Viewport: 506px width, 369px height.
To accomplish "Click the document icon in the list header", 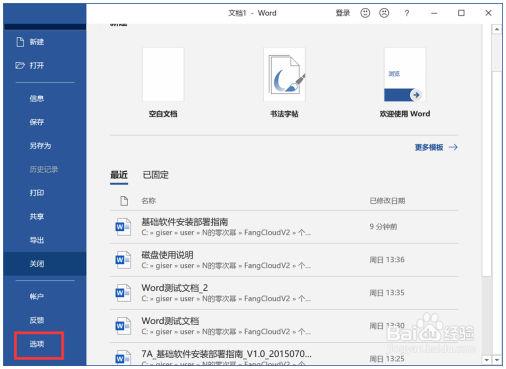I will (x=124, y=201).
